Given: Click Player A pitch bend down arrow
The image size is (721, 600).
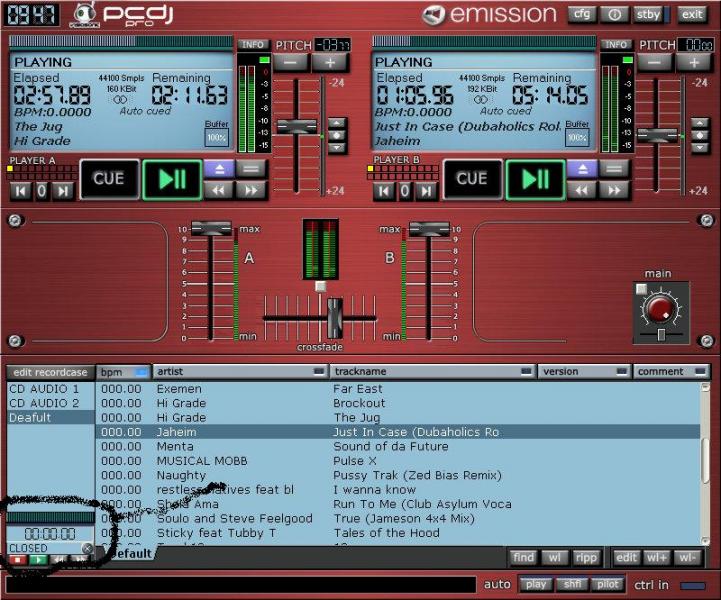Looking at the screenshot, I should (337, 148).
